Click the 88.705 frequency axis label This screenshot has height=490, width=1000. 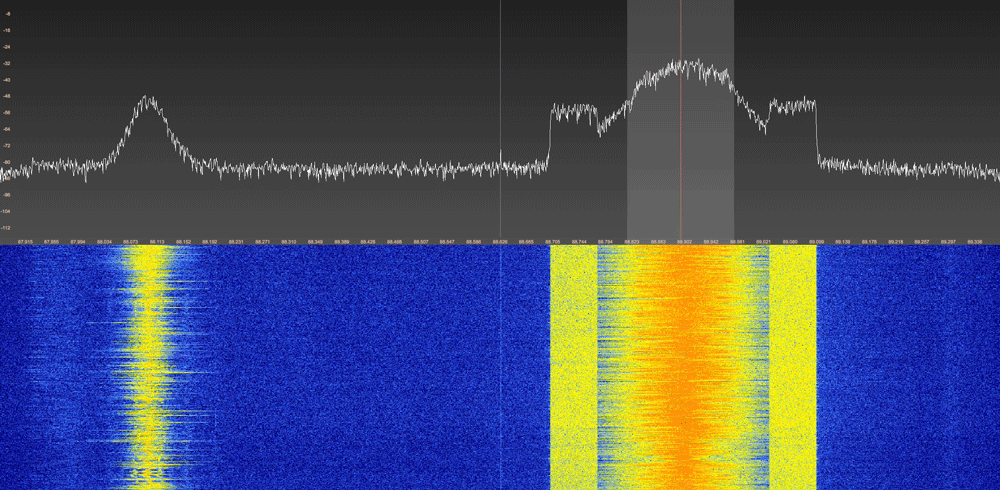click(x=553, y=241)
